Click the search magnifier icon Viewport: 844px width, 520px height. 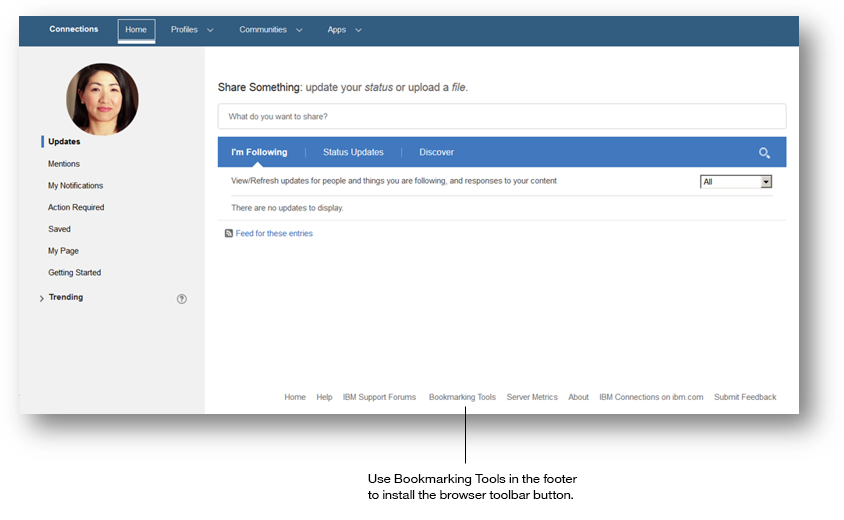coord(764,153)
